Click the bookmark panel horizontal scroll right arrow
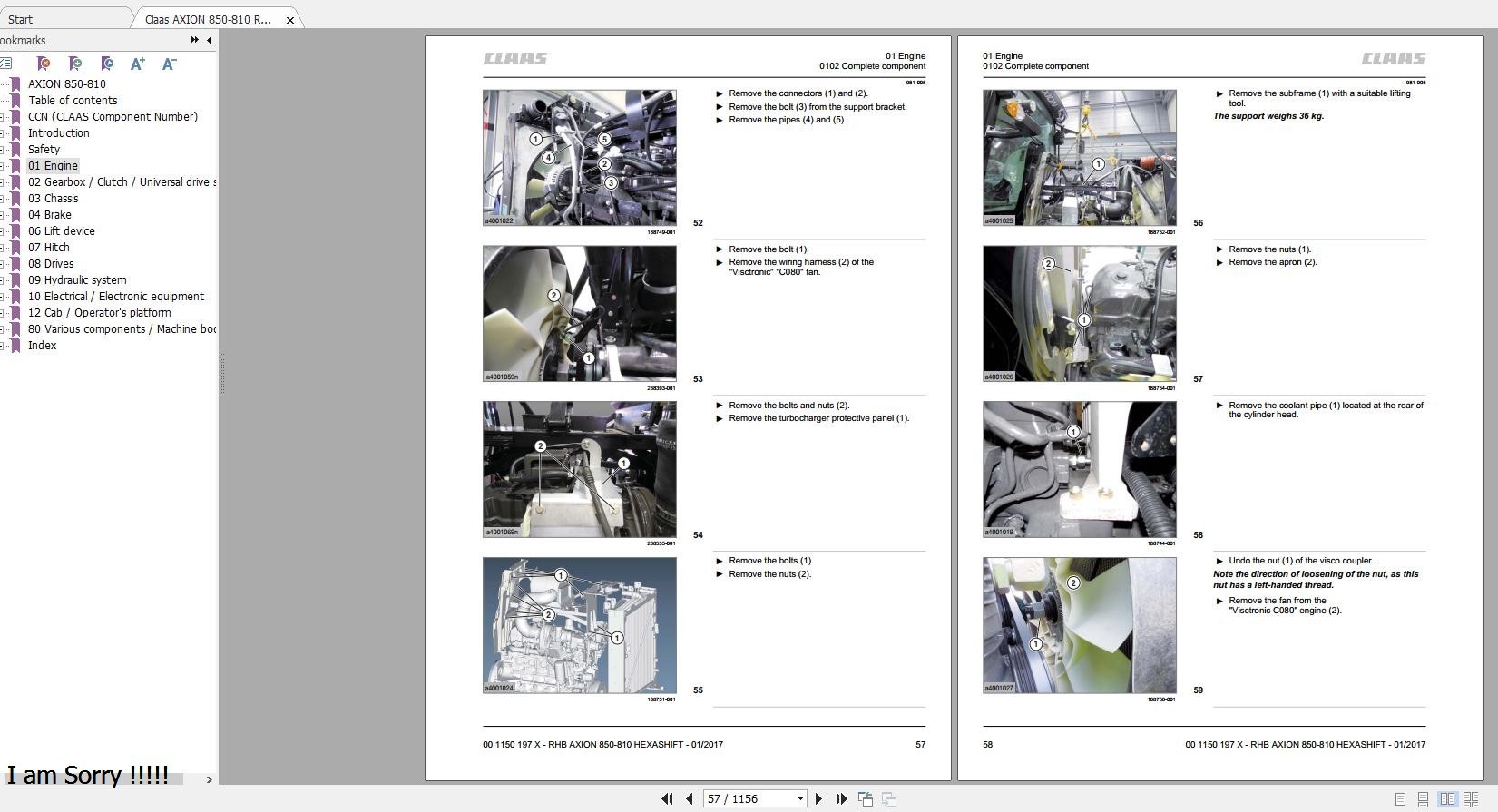1498x812 pixels. click(x=210, y=778)
